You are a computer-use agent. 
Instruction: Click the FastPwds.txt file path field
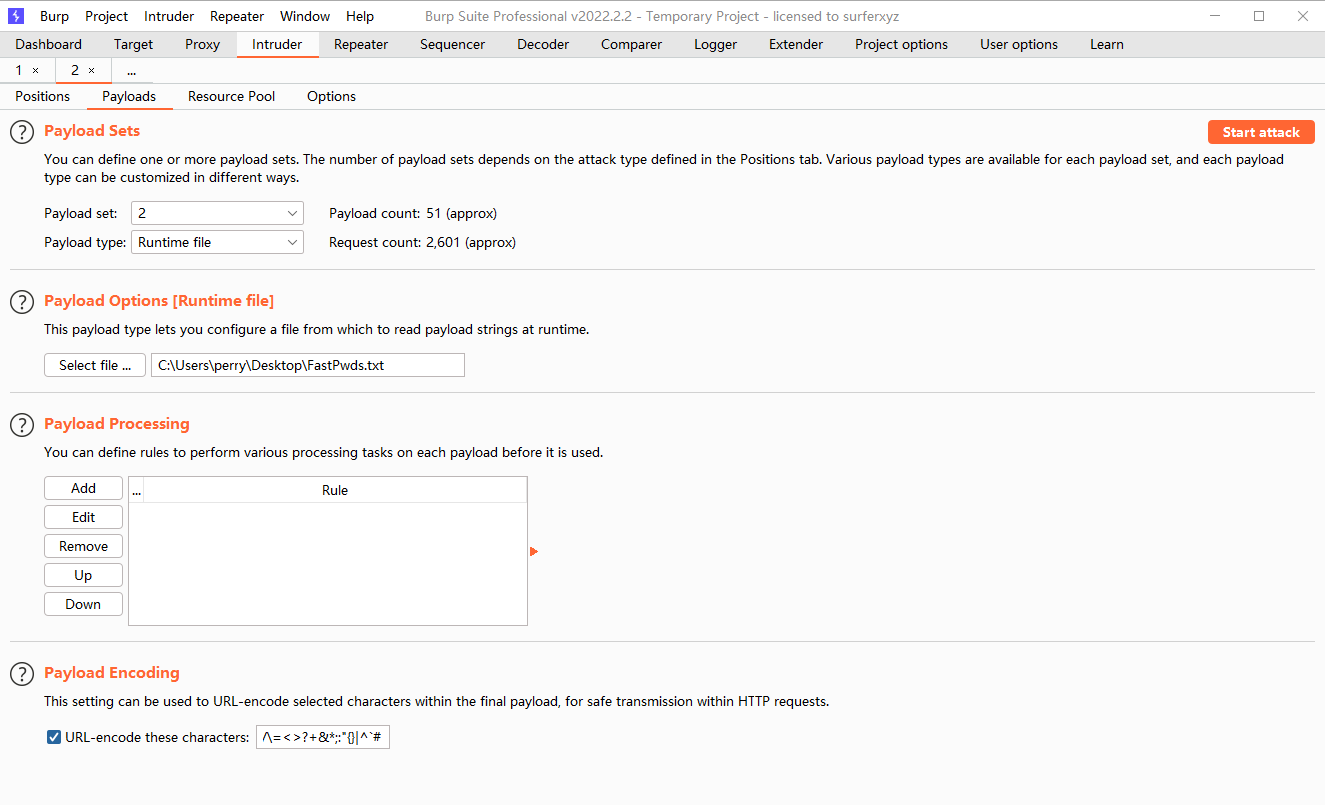(x=307, y=365)
